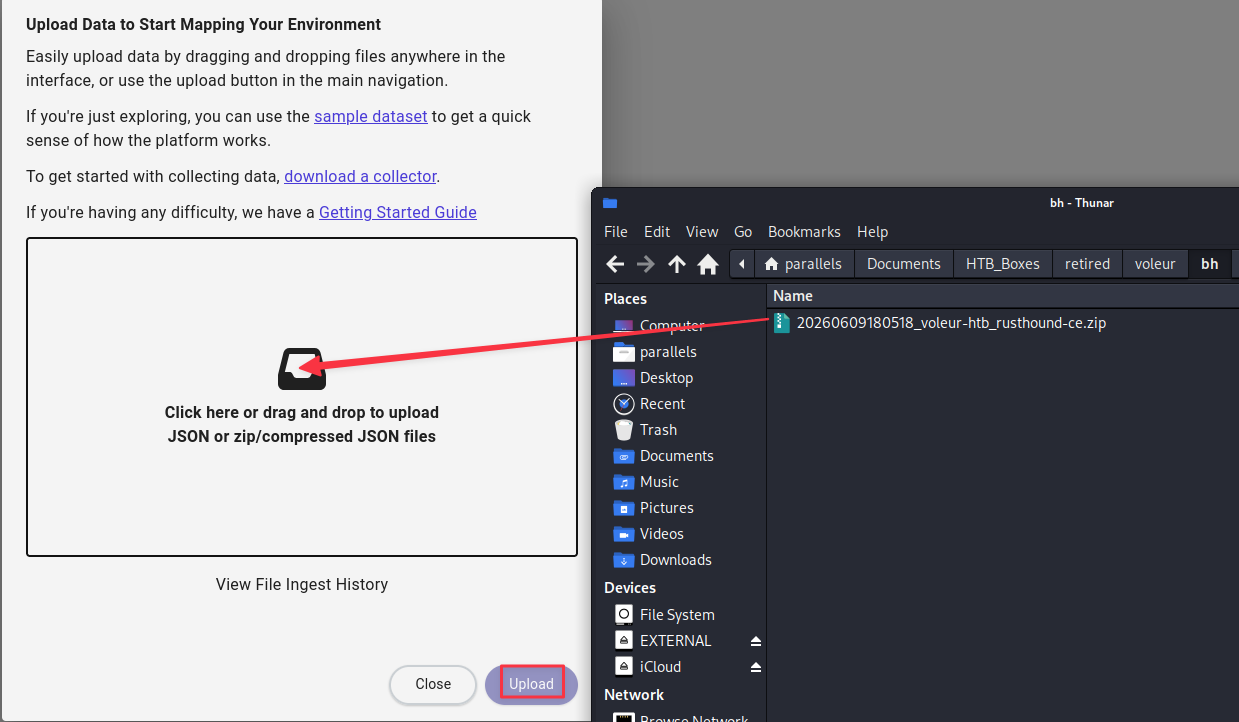Click View File Ingest History
1239x722 pixels.
[x=302, y=585]
